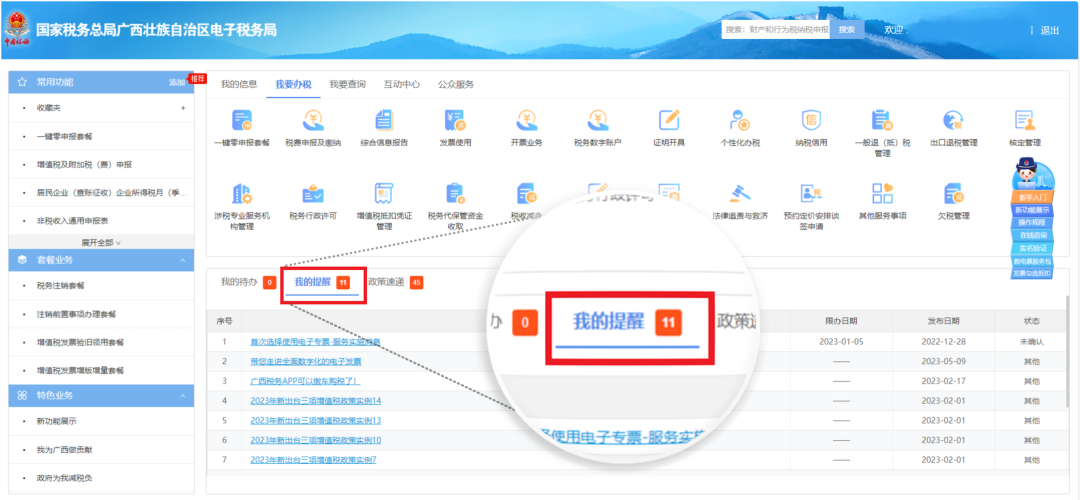Screen dimensions: 1080x500
Task: Open the 证明开具 icon
Action: coord(669,122)
